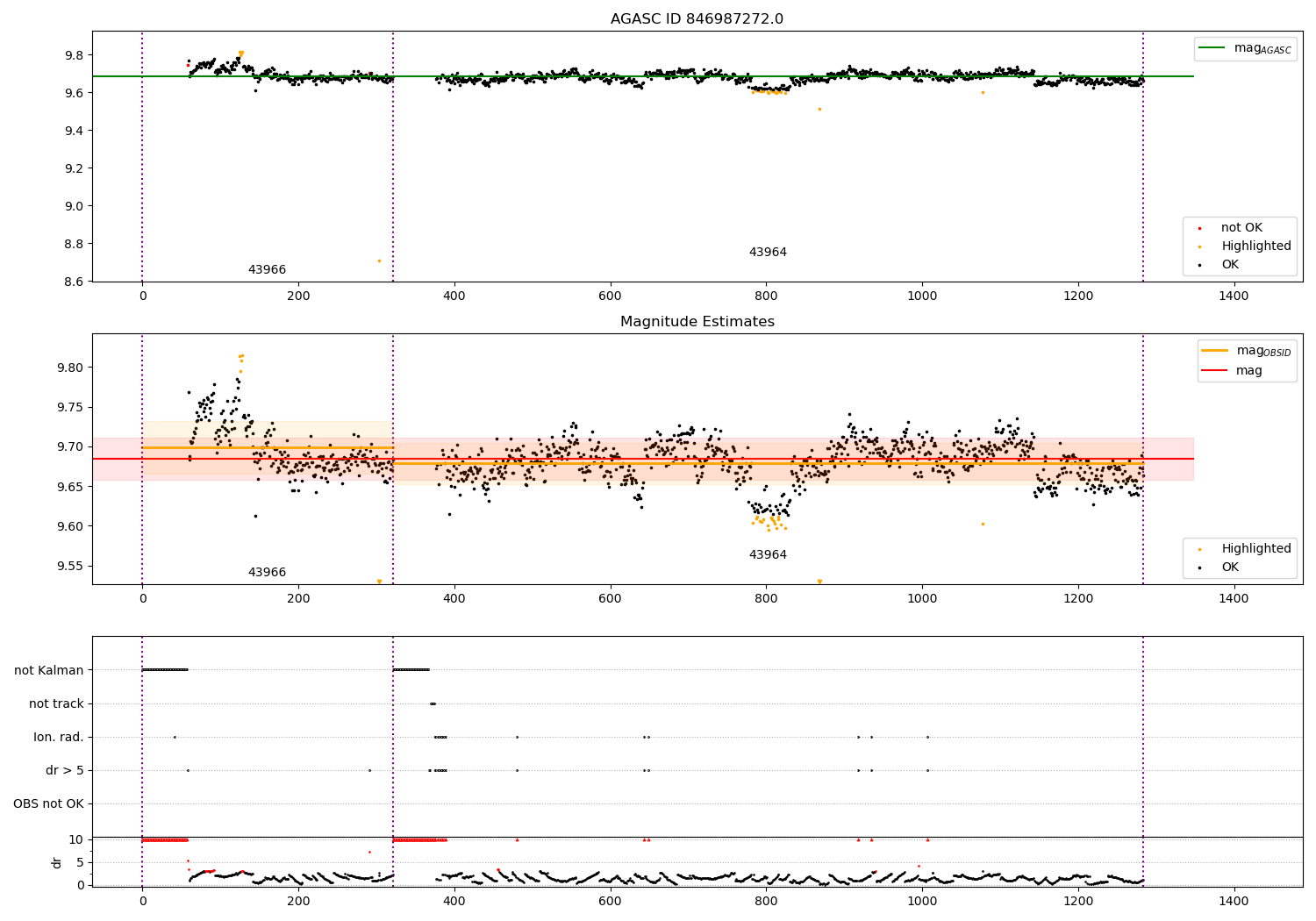This screenshot has height=921, width=1316.
Task: Click 'OK' legend label beneath Highlighted, top plot
Action: (1230, 265)
